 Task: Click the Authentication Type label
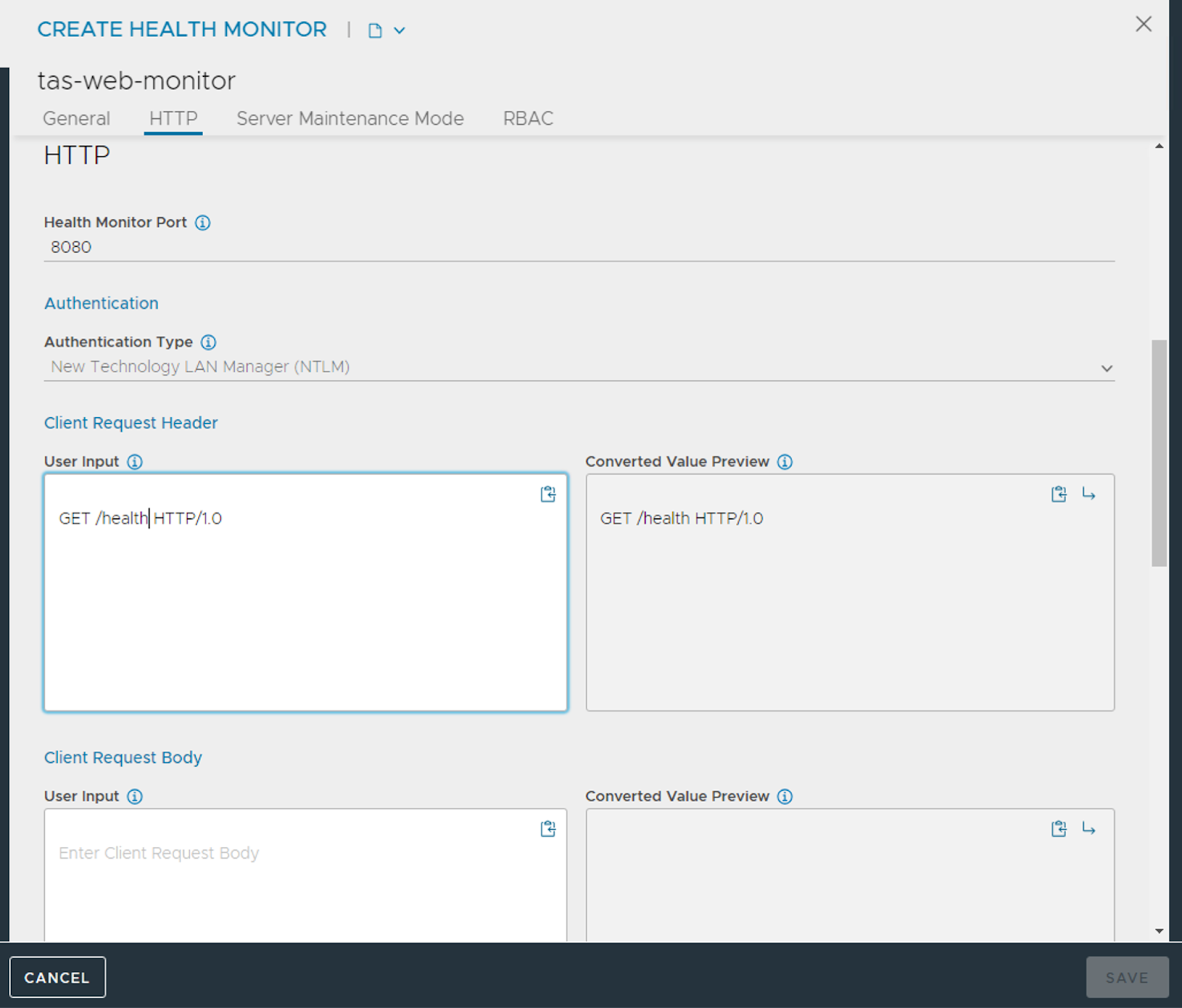point(118,342)
